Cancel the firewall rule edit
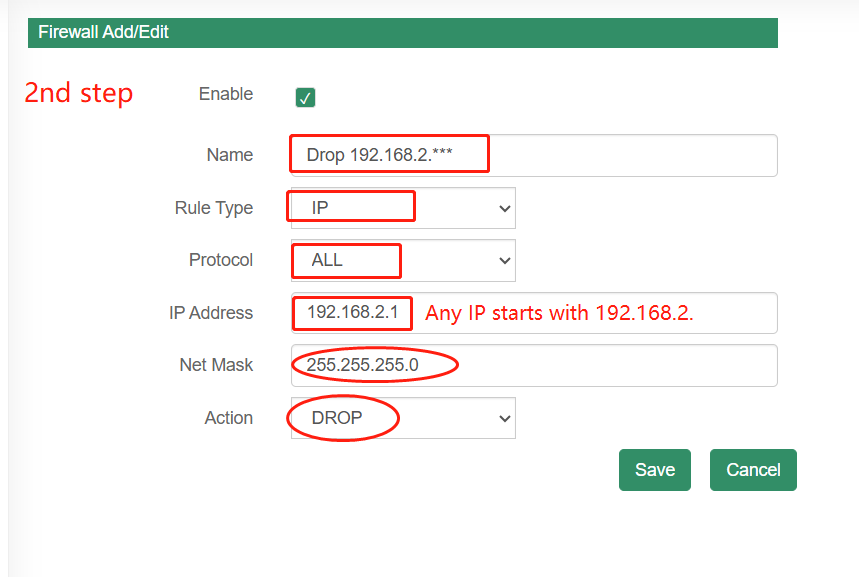 coord(753,470)
